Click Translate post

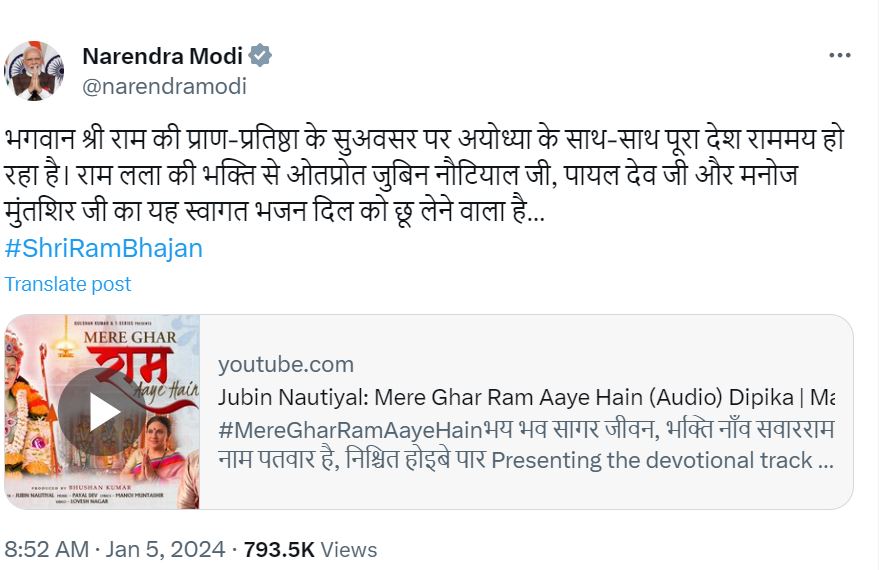(68, 284)
